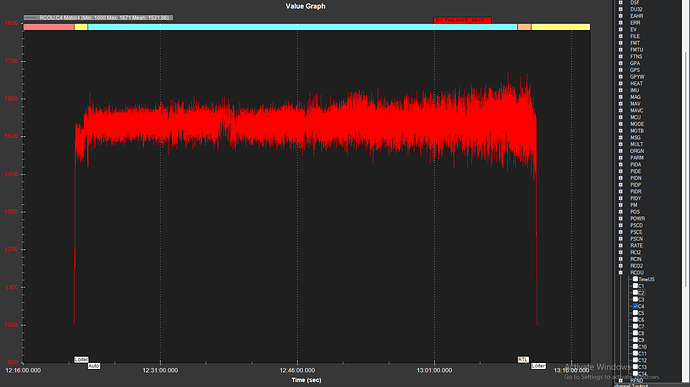690x387 pixels.
Task: Expand the EAHR tree node
Action: pyautogui.click(x=620, y=16)
